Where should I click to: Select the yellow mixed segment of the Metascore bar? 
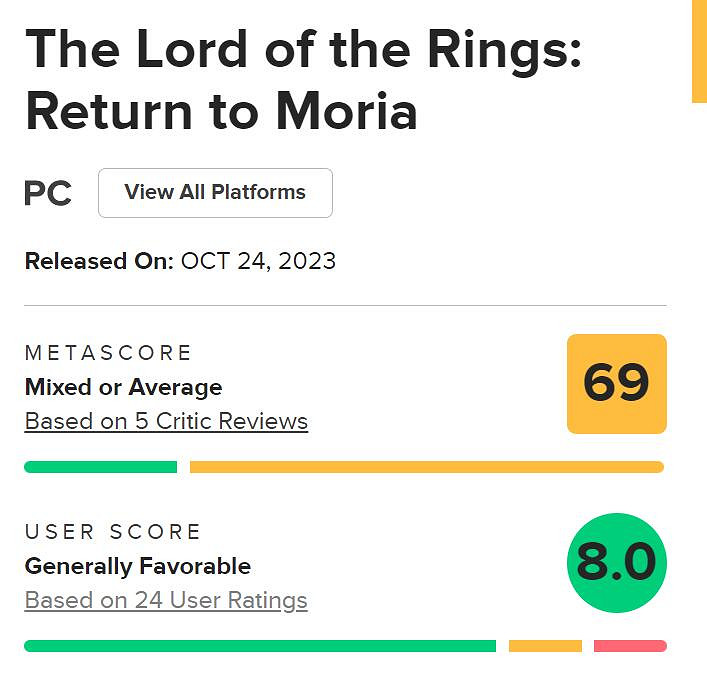[426, 467]
